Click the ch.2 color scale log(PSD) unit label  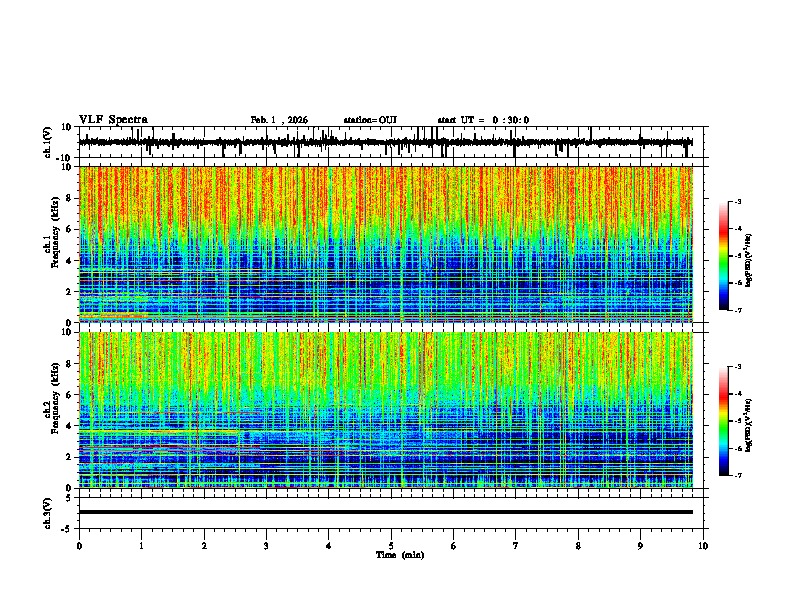[x=749, y=425]
